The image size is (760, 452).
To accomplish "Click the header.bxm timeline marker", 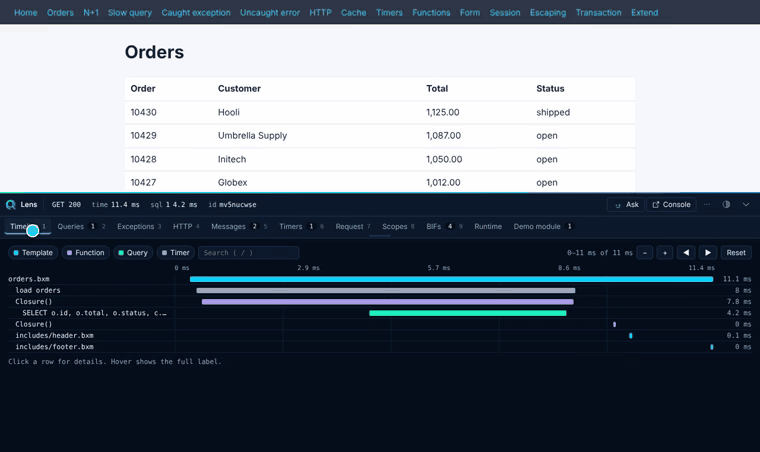I will coord(631,336).
